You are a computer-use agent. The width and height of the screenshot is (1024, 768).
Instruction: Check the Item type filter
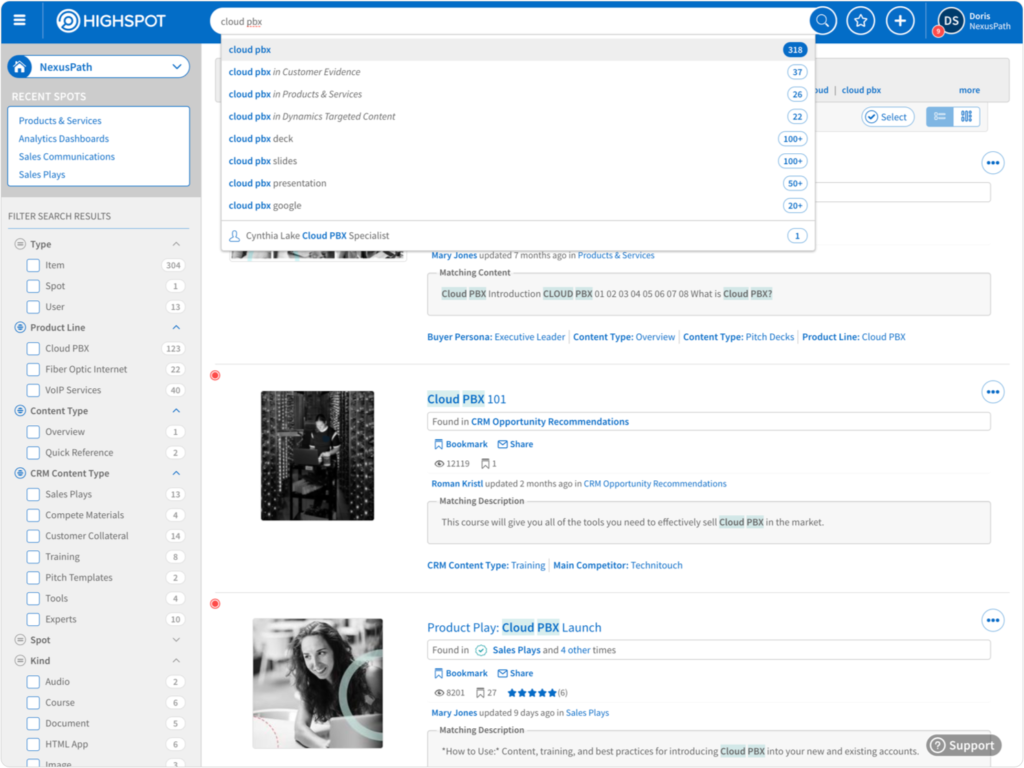33,265
